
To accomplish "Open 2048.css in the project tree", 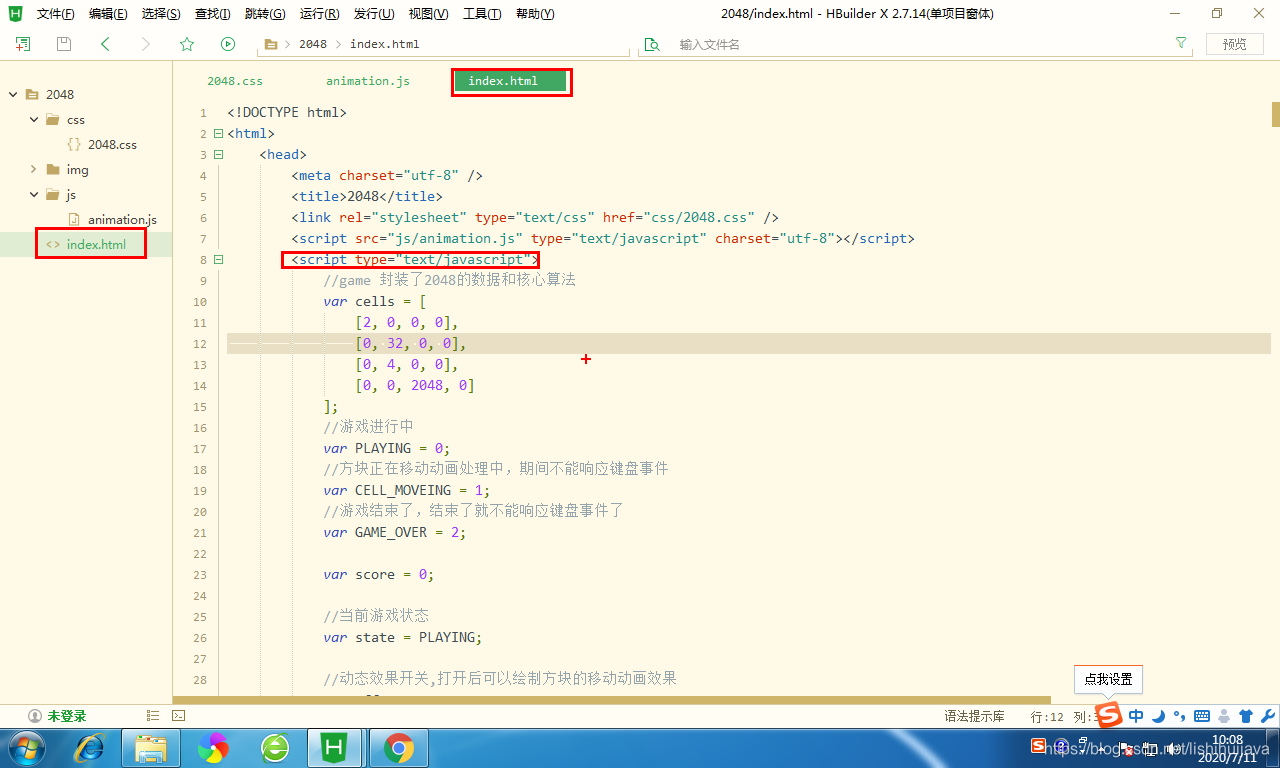I will click(112, 144).
